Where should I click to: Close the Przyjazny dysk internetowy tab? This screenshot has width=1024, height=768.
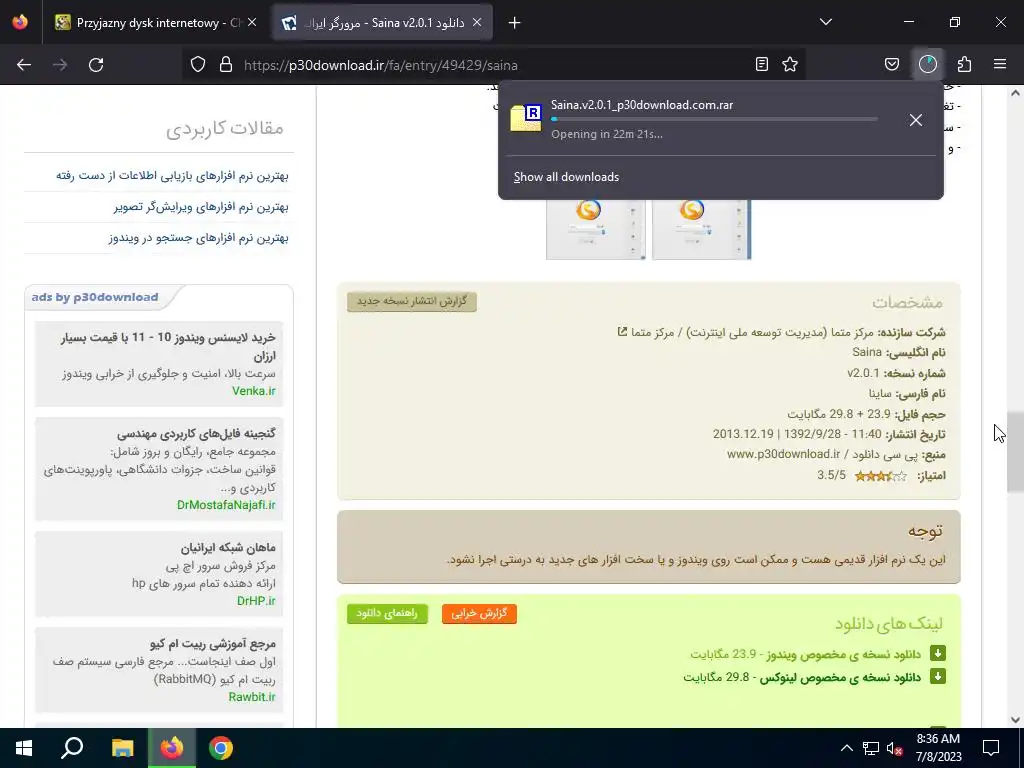point(252,23)
